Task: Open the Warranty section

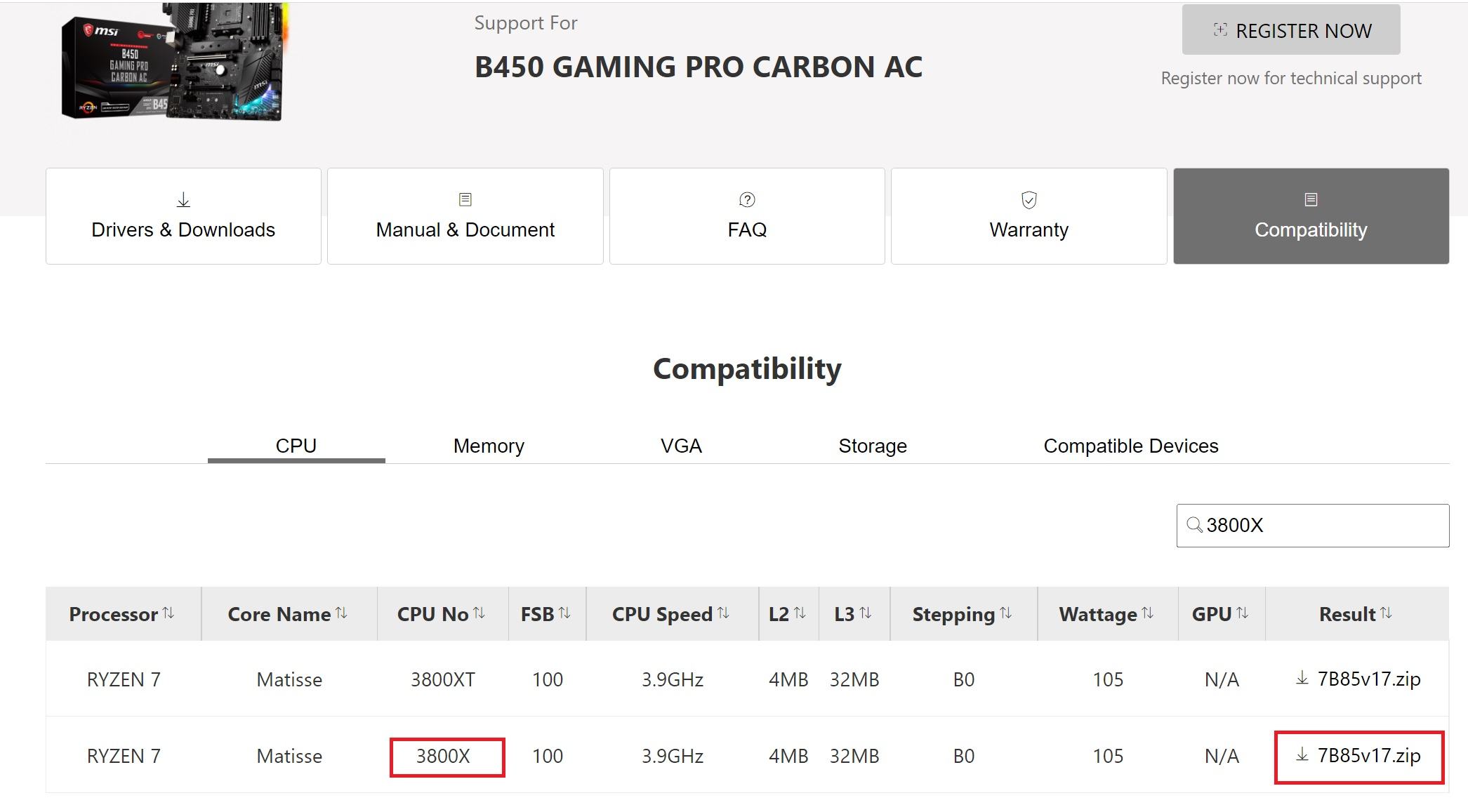Action: tap(1029, 216)
